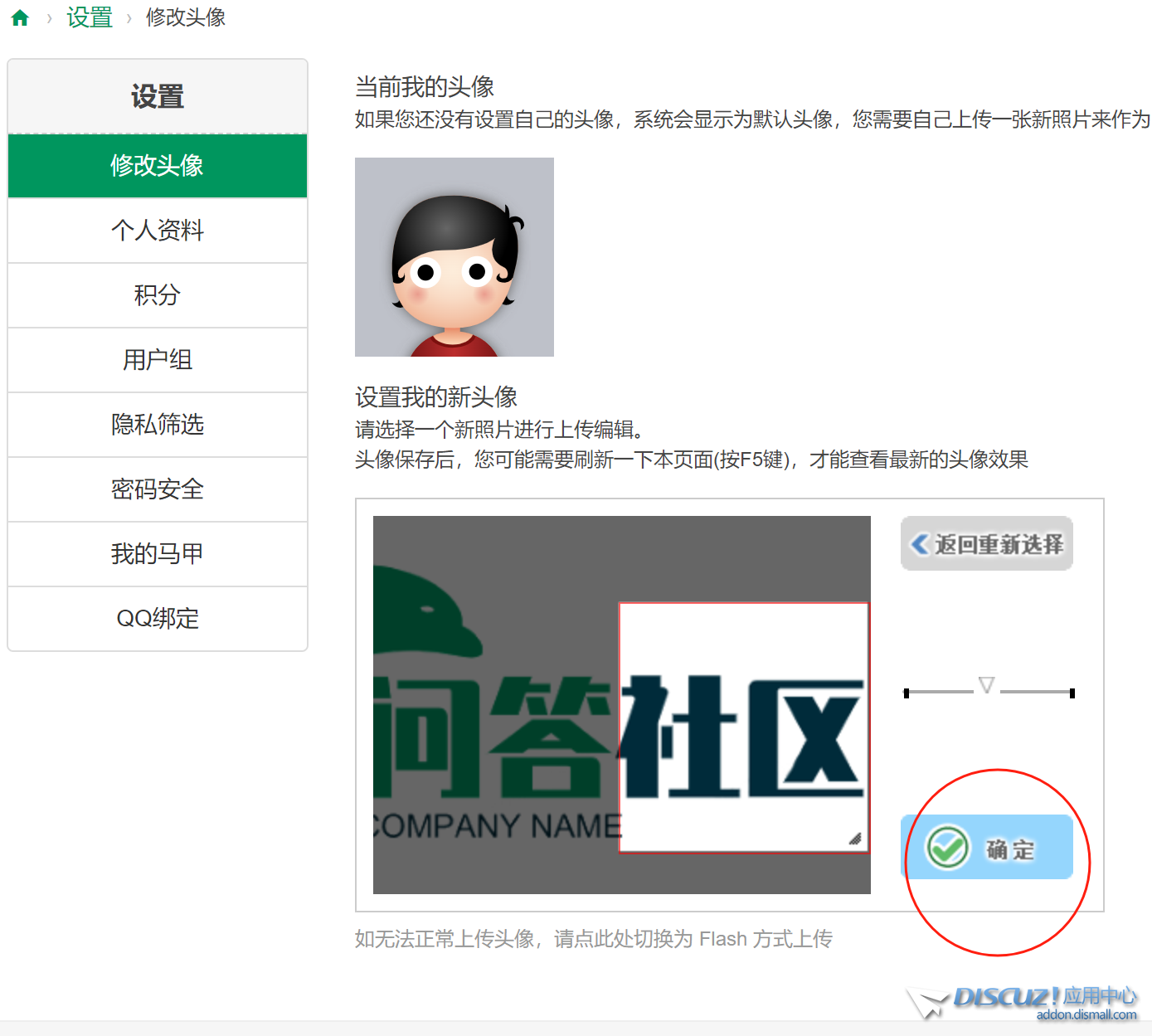Click 修改头像 breadcrumb text

(186, 17)
